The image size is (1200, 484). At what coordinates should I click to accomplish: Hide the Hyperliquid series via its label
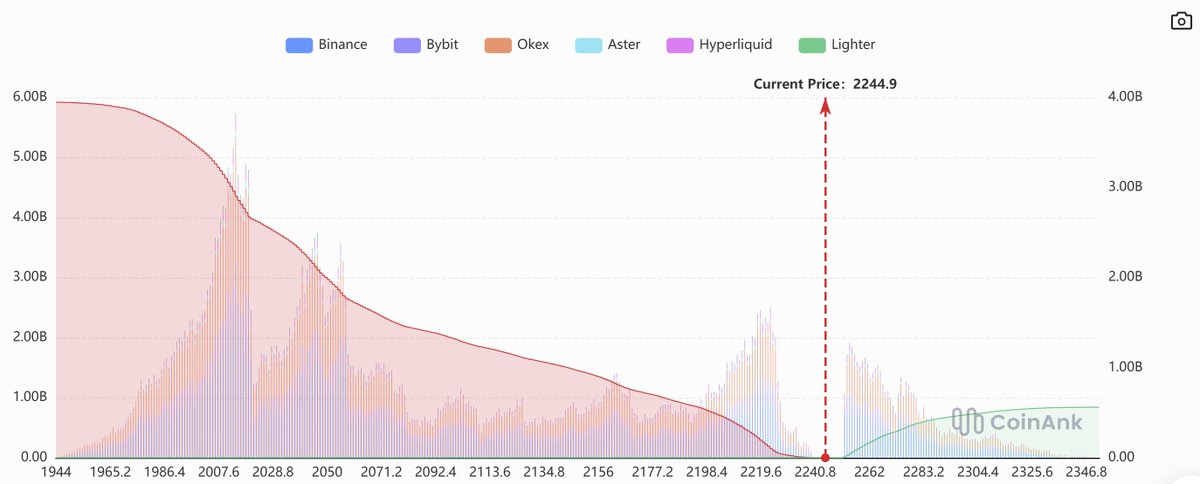click(x=734, y=45)
